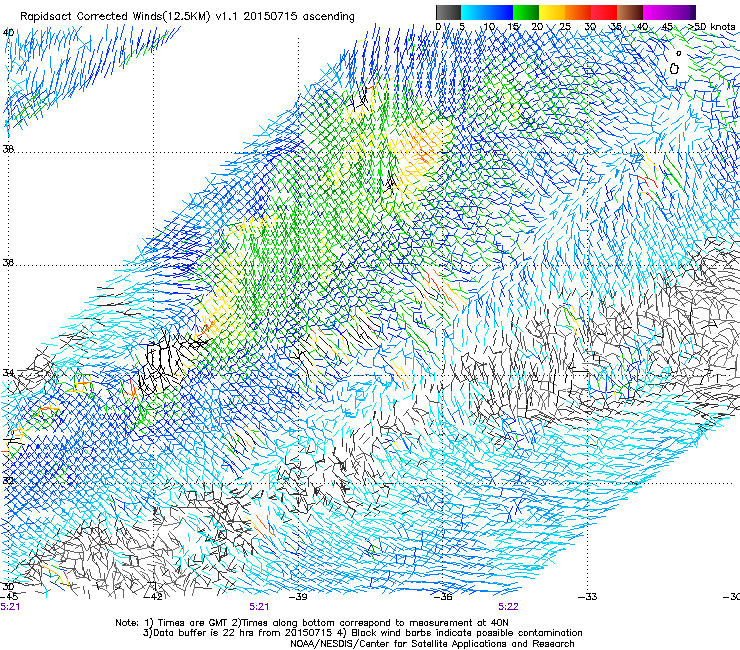Click the '-30' longitude label at the right edge
740x650 pixels.
[731, 596]
